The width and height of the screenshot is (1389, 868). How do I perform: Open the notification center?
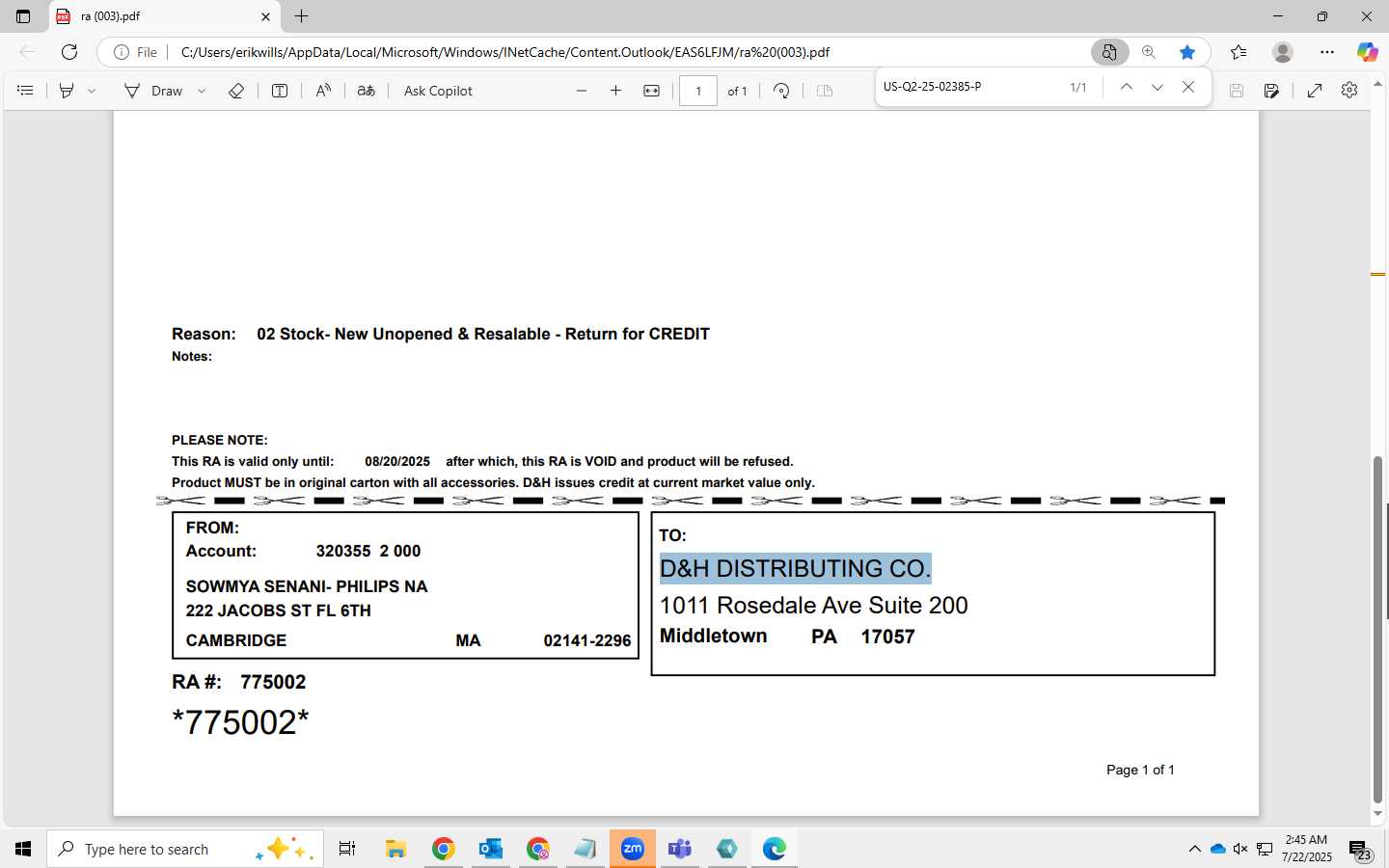pyautogui.click(x=1360, y=851)
